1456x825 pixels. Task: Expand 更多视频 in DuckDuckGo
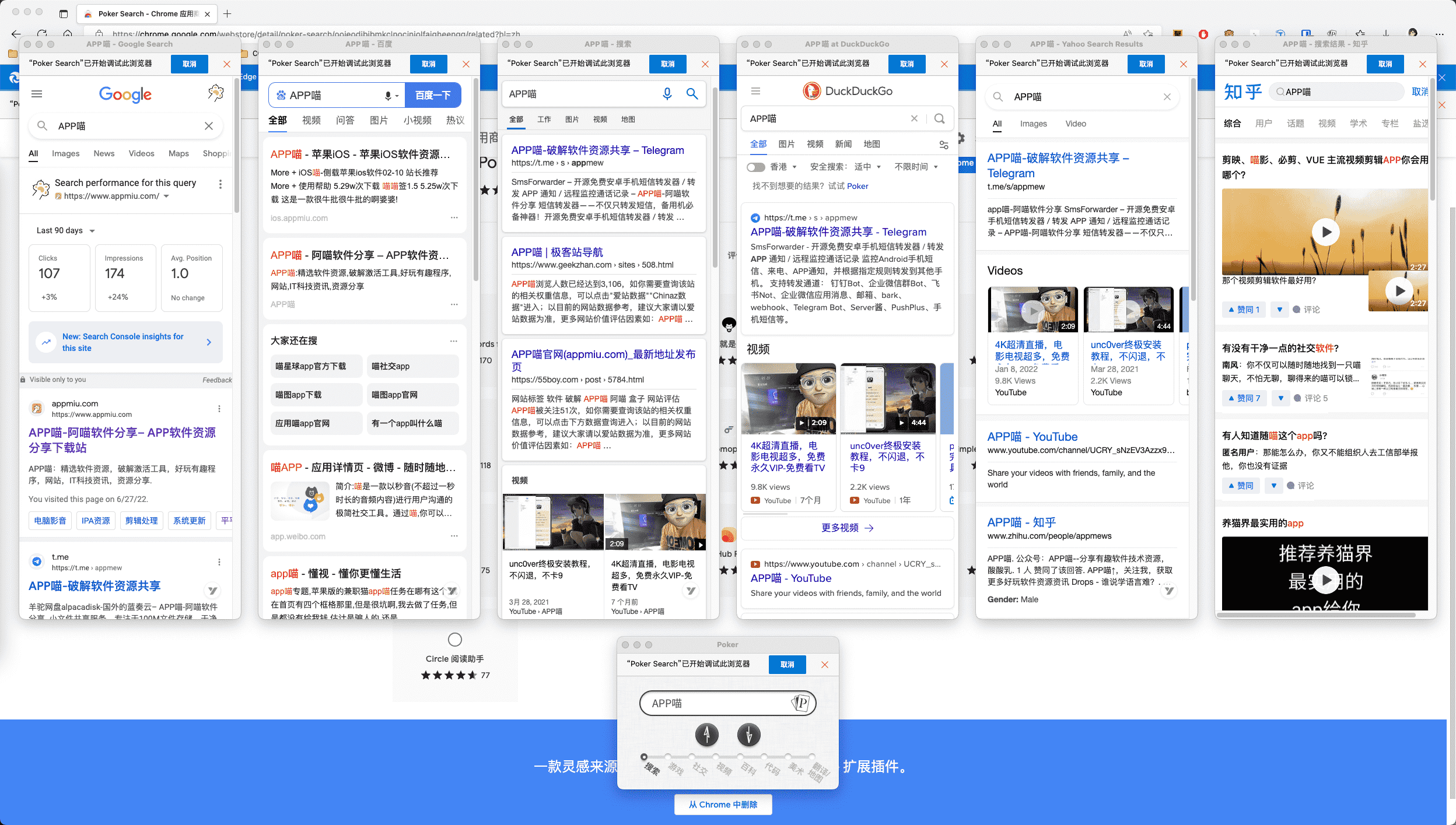point(847,528)
